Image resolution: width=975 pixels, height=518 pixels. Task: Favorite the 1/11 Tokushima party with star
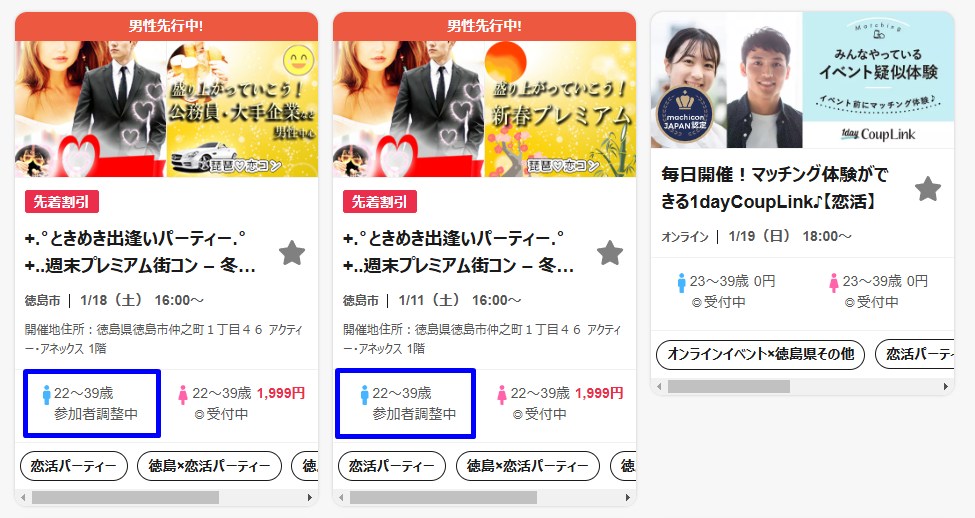point(610,252)
